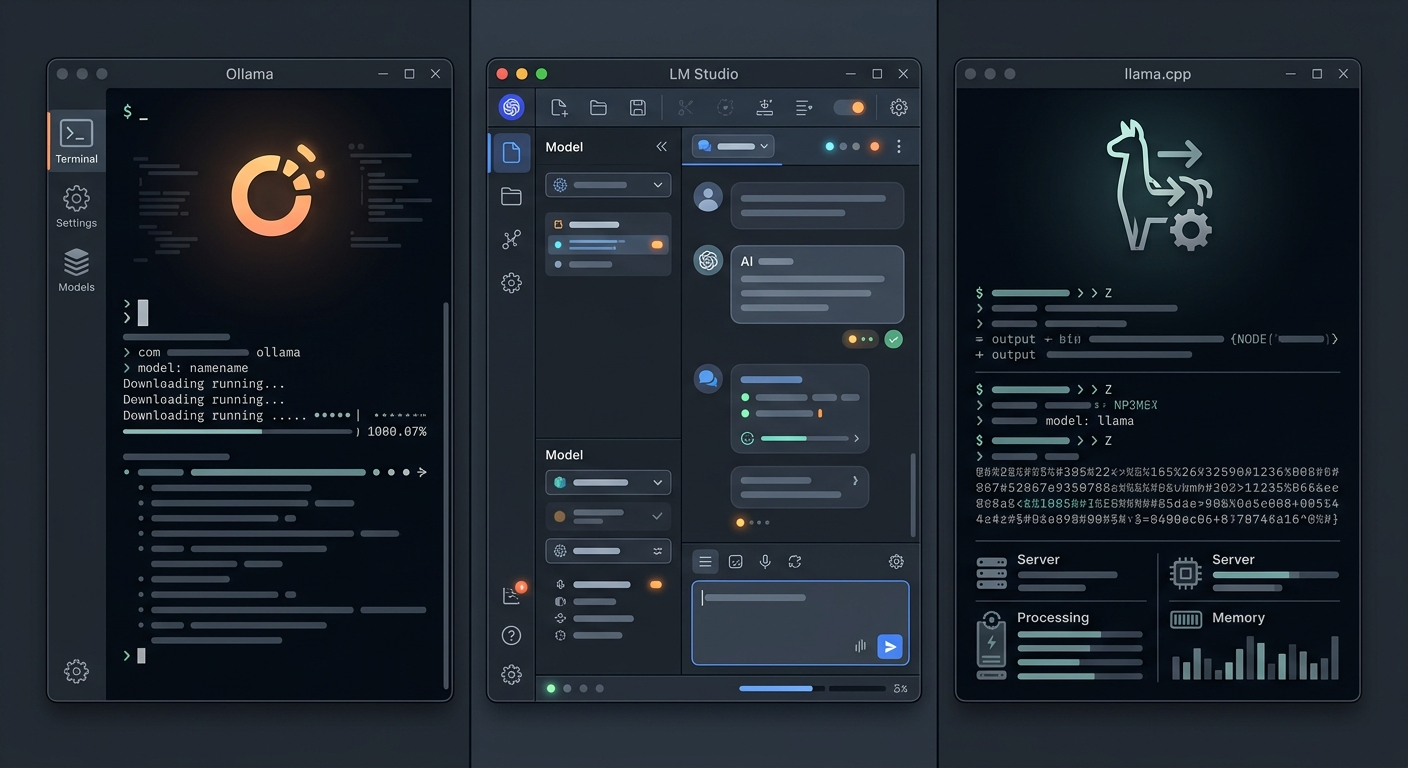Select the branch graph icon in LM Studio sidebar
Image resolution: width=1408 pixels, height=768 pixels.
(511, 239)
